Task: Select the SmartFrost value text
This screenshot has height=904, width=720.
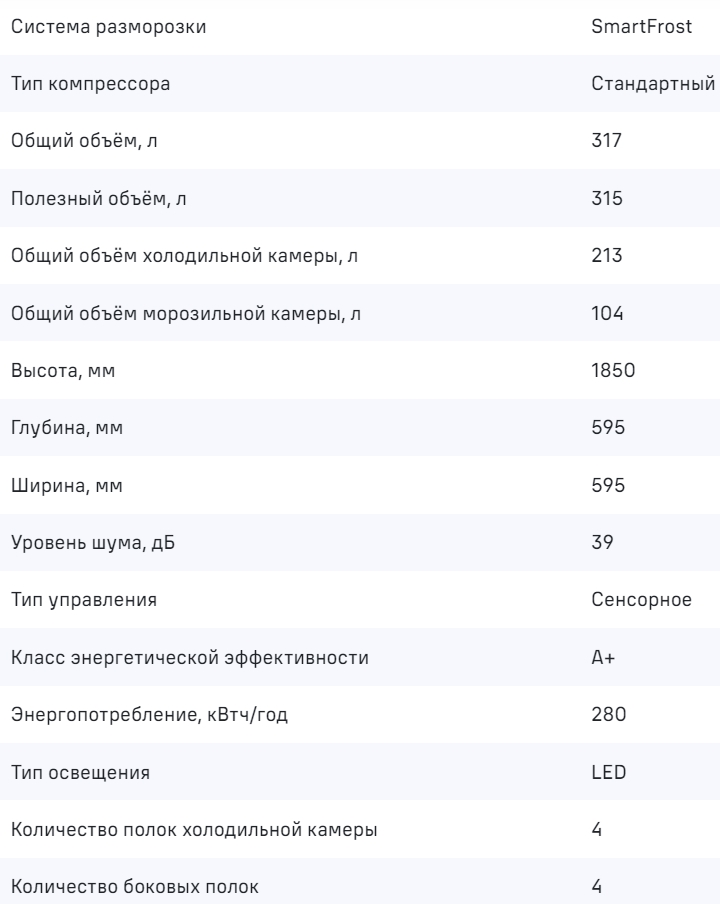Action: pyautogui.click(x=641, y=27)
